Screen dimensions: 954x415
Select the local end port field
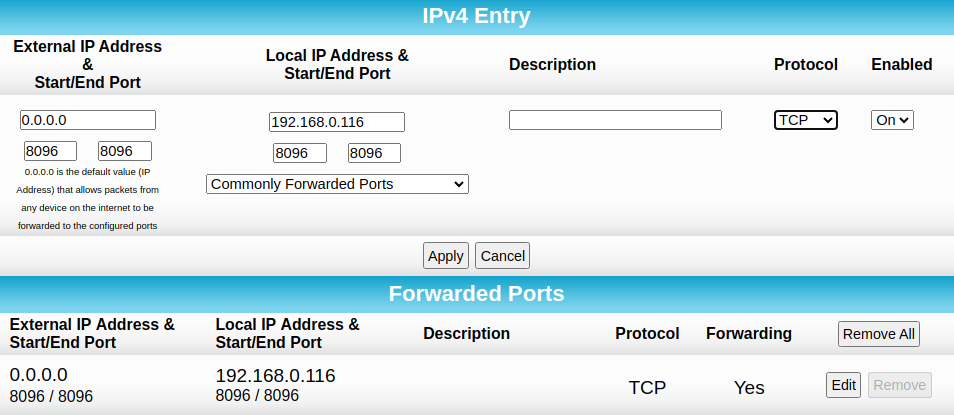coord(374,153)
